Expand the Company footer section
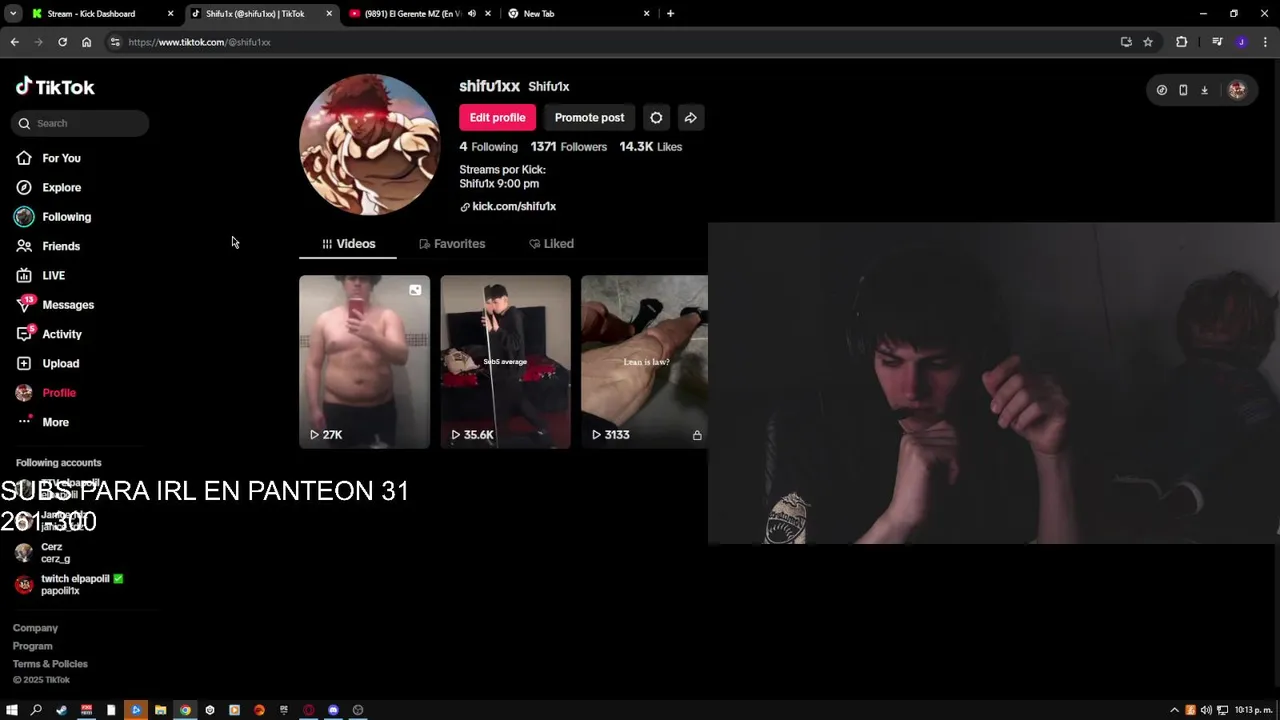 click(x=35, y=628)
